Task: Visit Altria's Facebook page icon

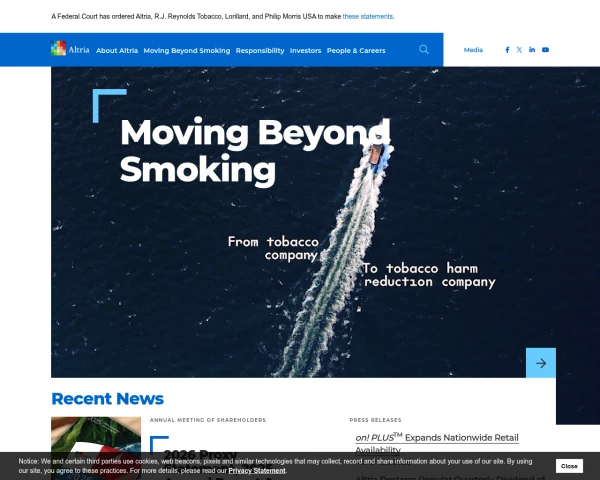Action: click(507, 50)
